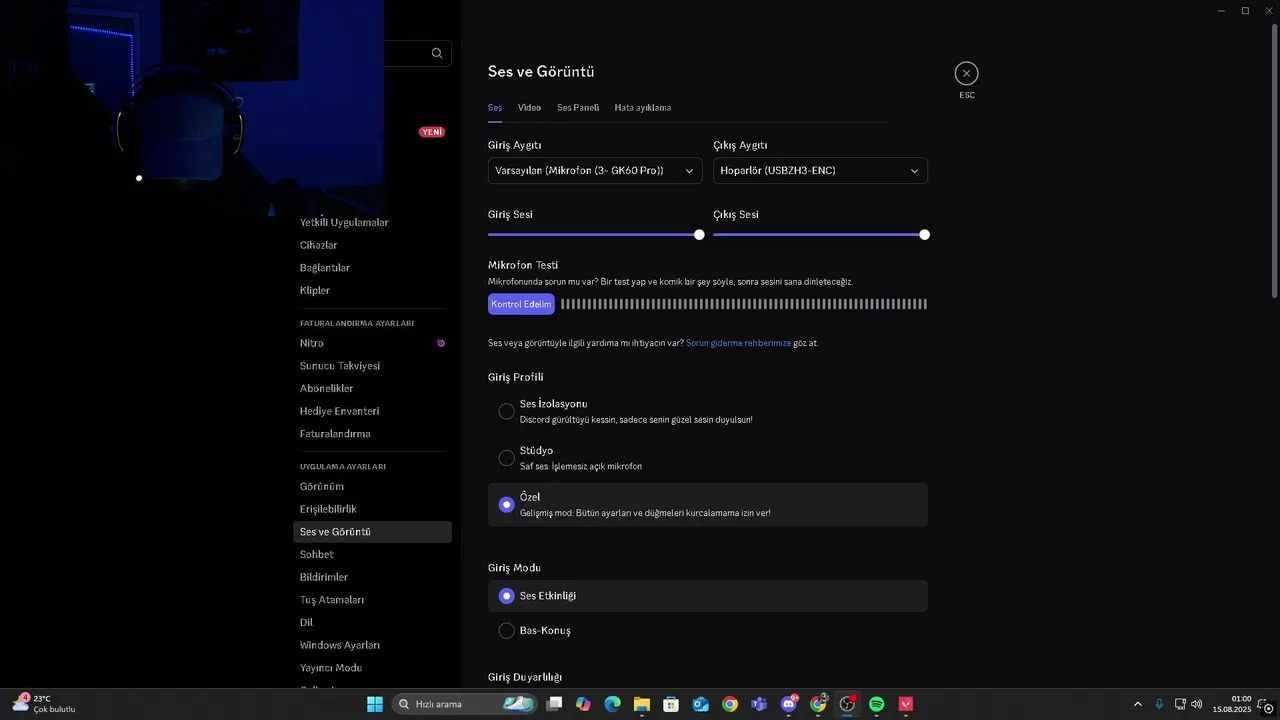Screen dimensions: 1280x720
Task: Click the Nitro sidebar item
Action: [x=372, y=343]
